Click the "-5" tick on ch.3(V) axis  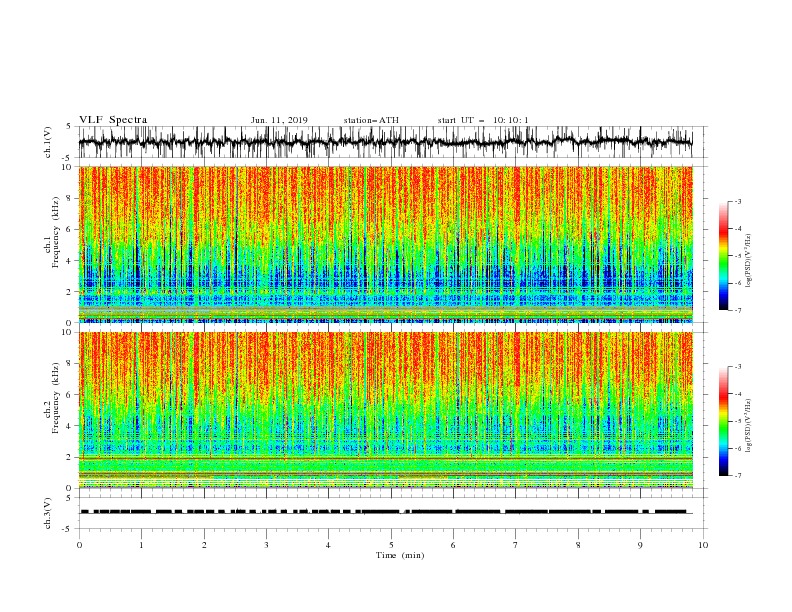coord(67,529)
